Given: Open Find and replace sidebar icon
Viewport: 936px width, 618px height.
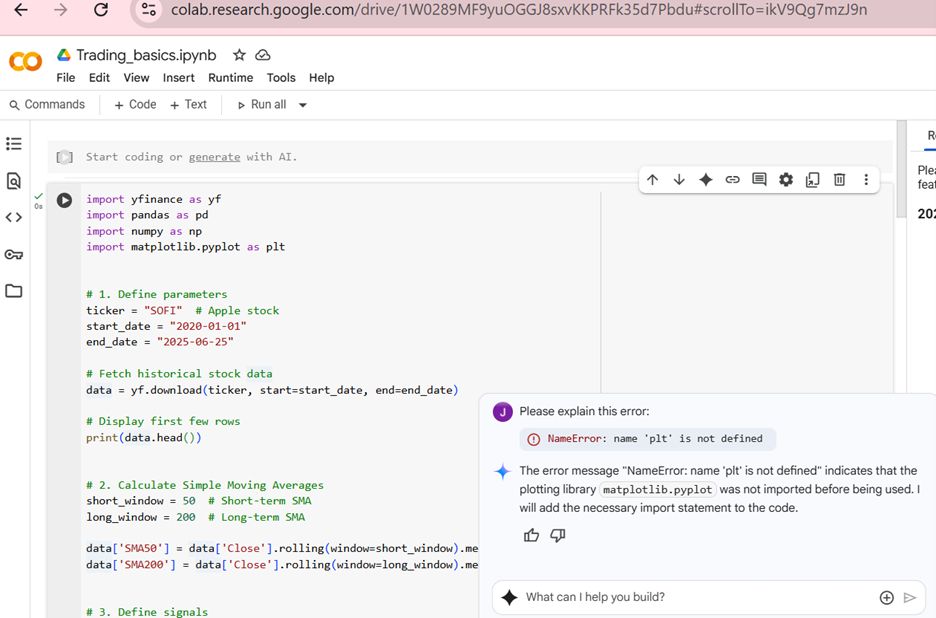Looking at the screenshot, I should click(x=14, y=180).
